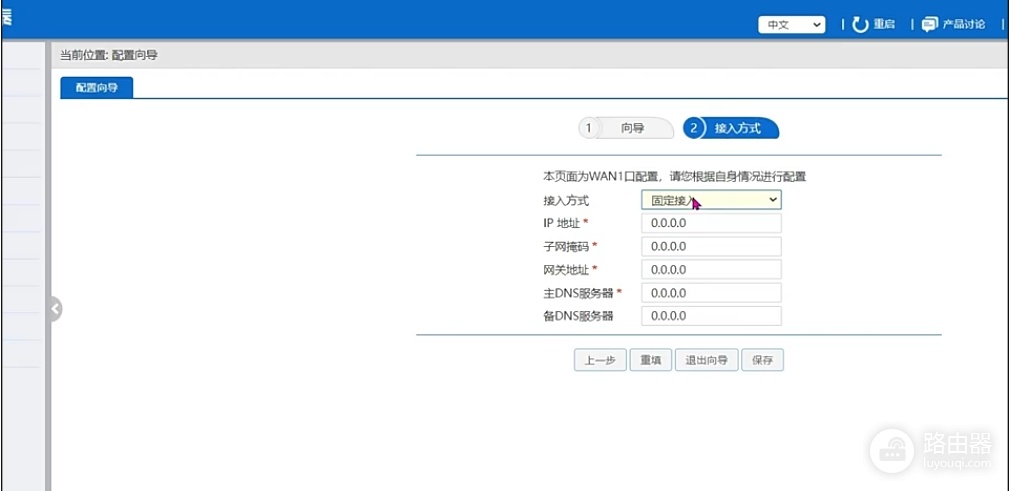Select wizard step 2 接入方式
This screenshot has height=491, width=1010.
point(731,128)
